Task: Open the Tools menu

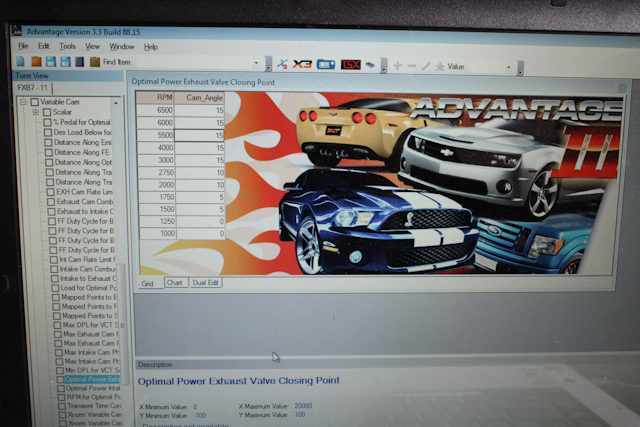Action: click(67, 47)
